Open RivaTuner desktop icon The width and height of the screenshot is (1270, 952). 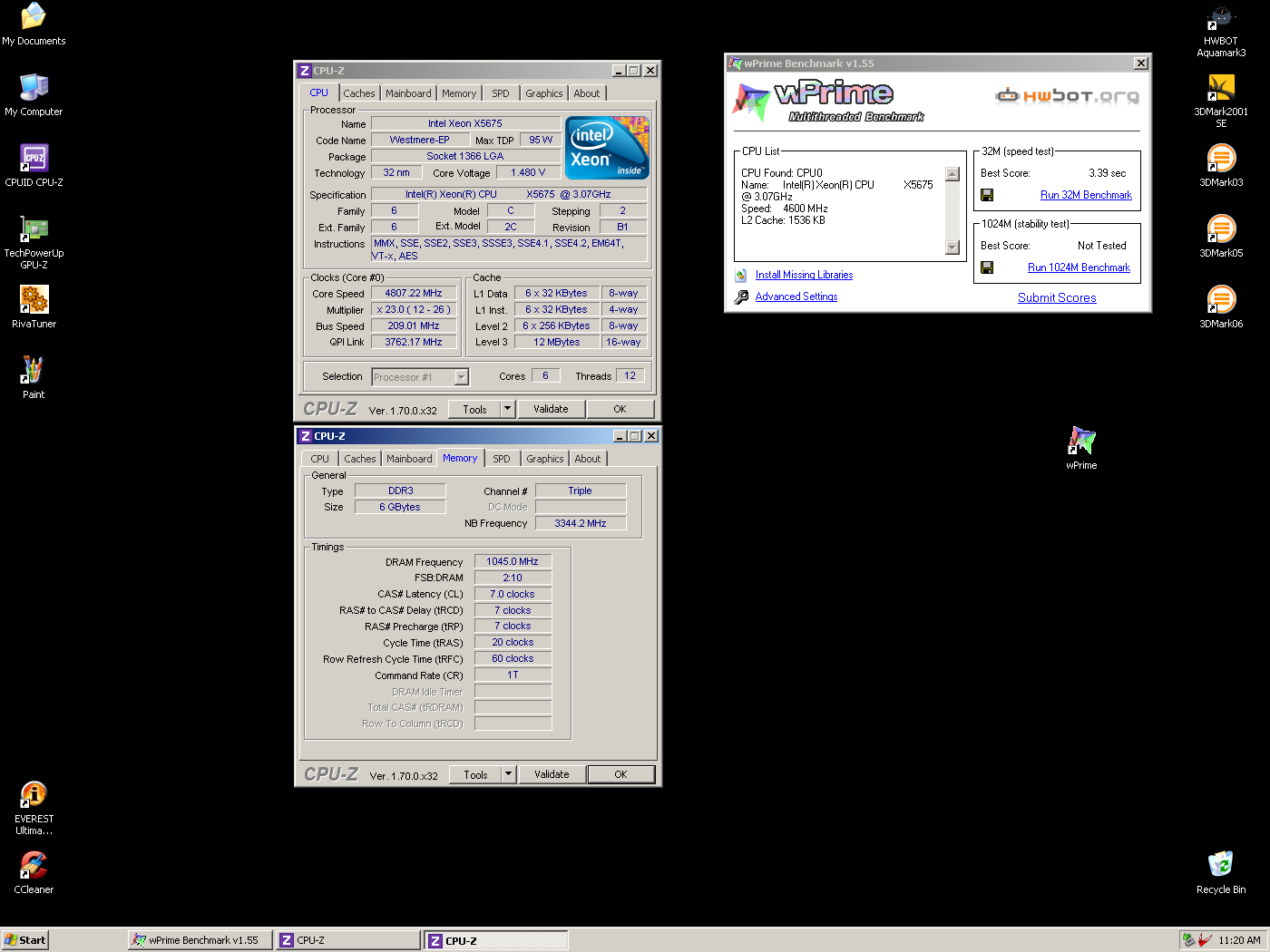(x=34, y=307)
